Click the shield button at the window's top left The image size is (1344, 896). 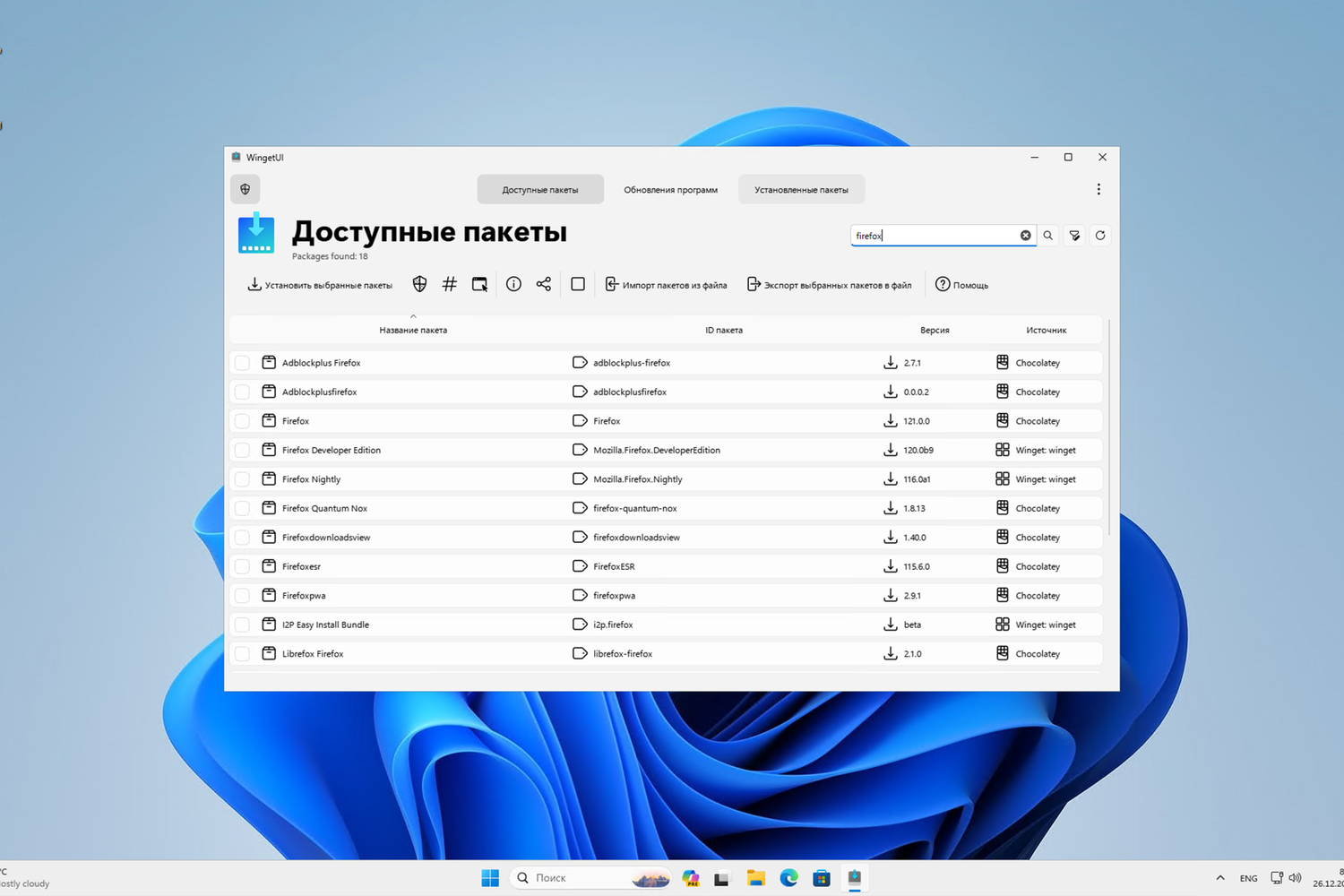click(246, 189)
